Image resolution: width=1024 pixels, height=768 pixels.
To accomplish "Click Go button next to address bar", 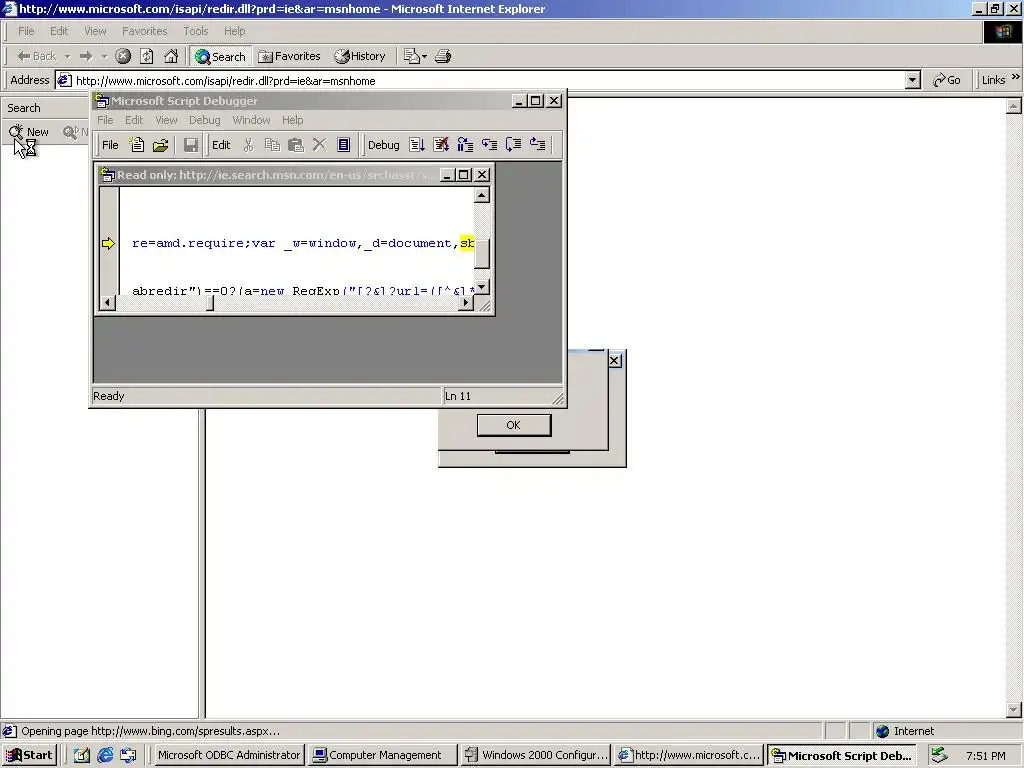I will point(947,80).
